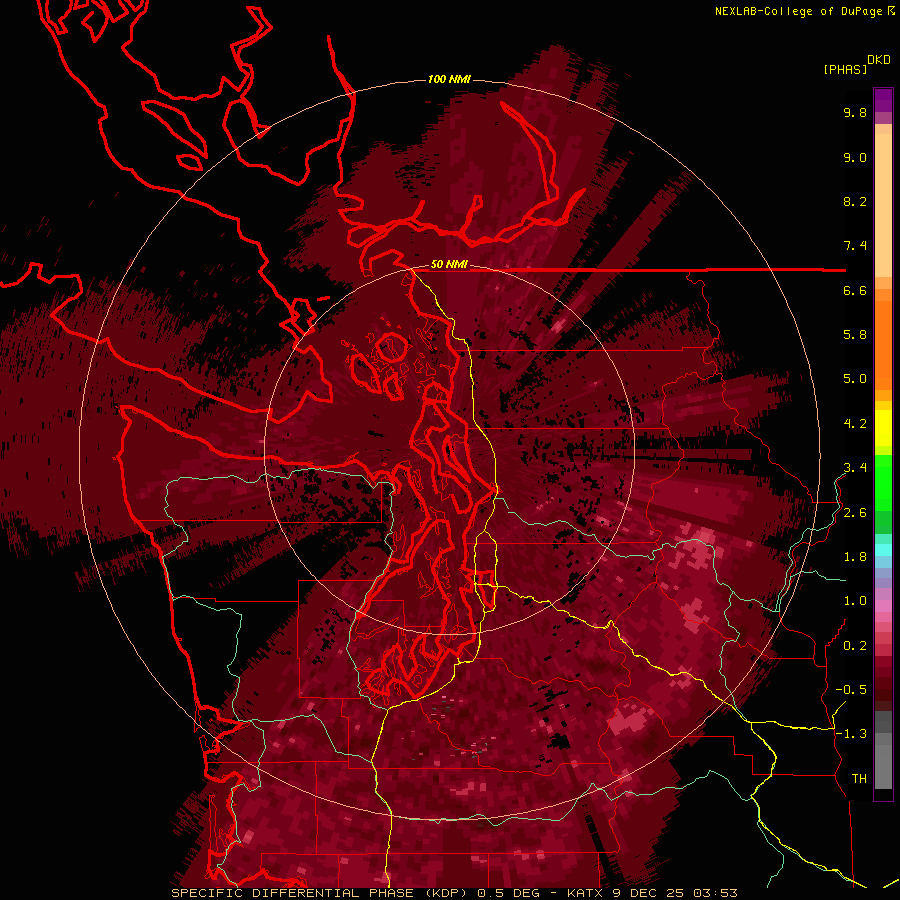
Task: Click the cyan segment of color bar
Action: (x=883, y=549)
